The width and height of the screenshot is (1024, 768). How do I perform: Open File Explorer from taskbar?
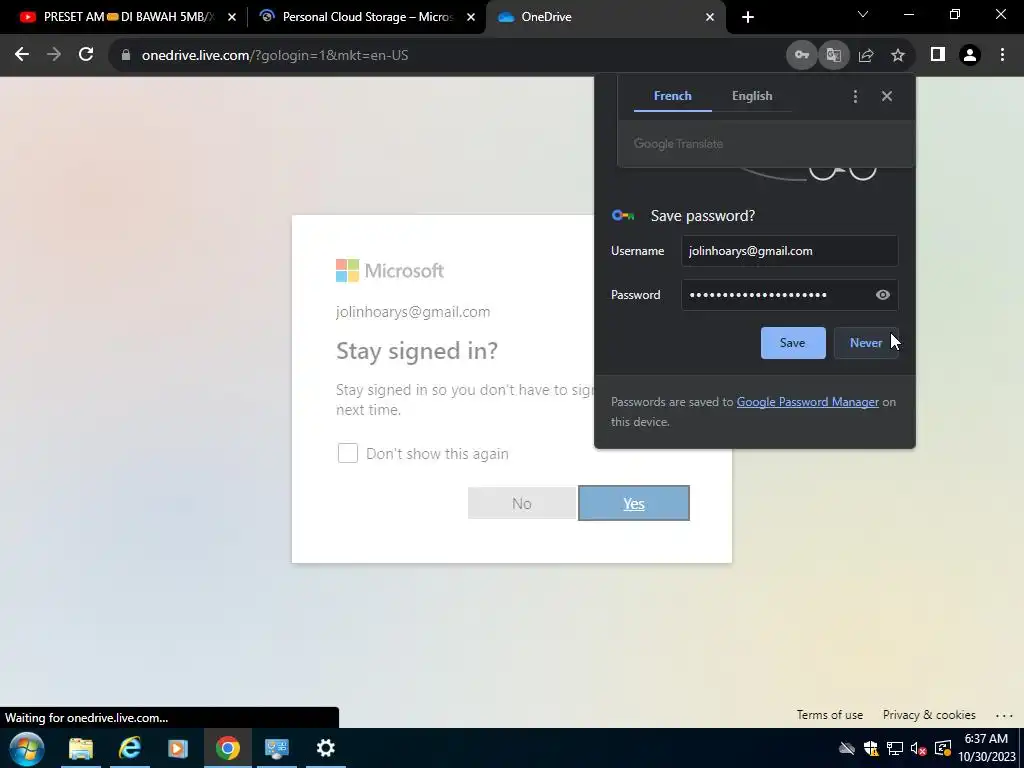pos(81,748)
